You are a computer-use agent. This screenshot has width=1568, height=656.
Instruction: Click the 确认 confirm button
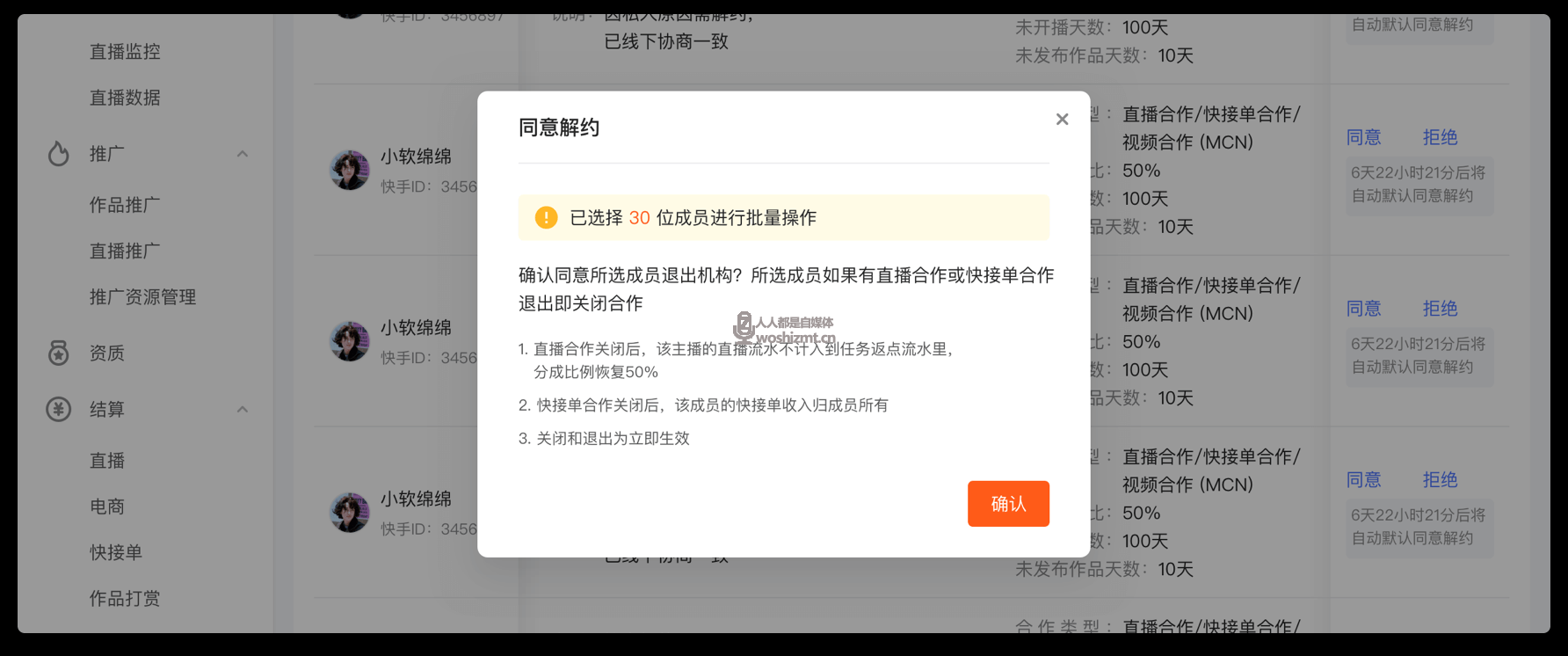pyautogui.click(x=1008, y=504)
